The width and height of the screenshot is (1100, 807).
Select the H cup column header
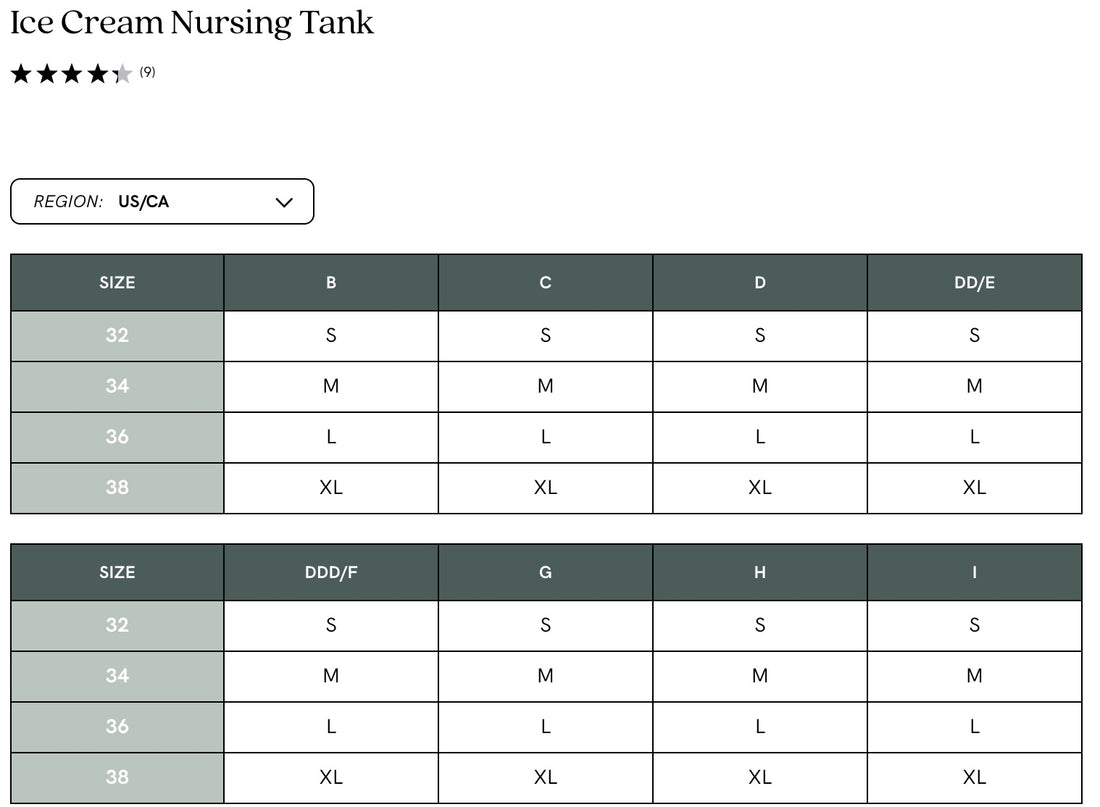[x=760, y=573]
